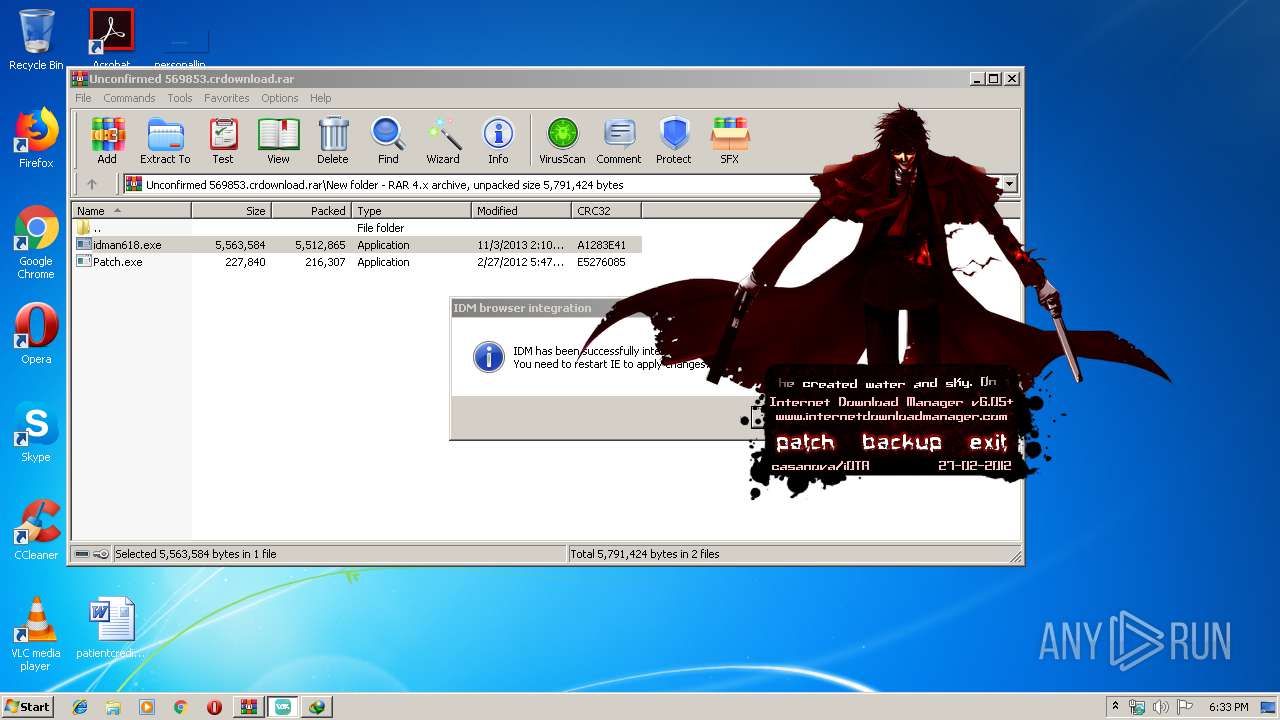
Task: Sort by Size column header
Action: pos(231,211)
